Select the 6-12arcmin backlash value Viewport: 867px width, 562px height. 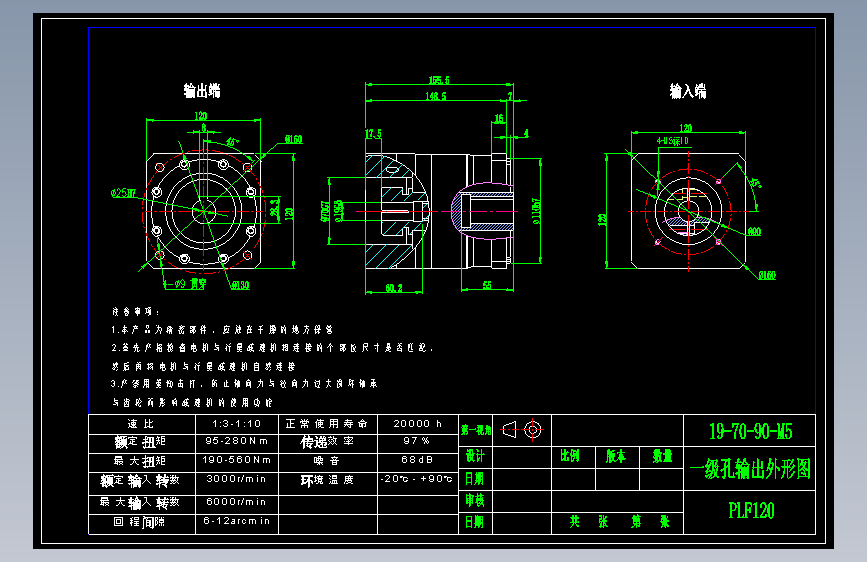coord(237,521)
